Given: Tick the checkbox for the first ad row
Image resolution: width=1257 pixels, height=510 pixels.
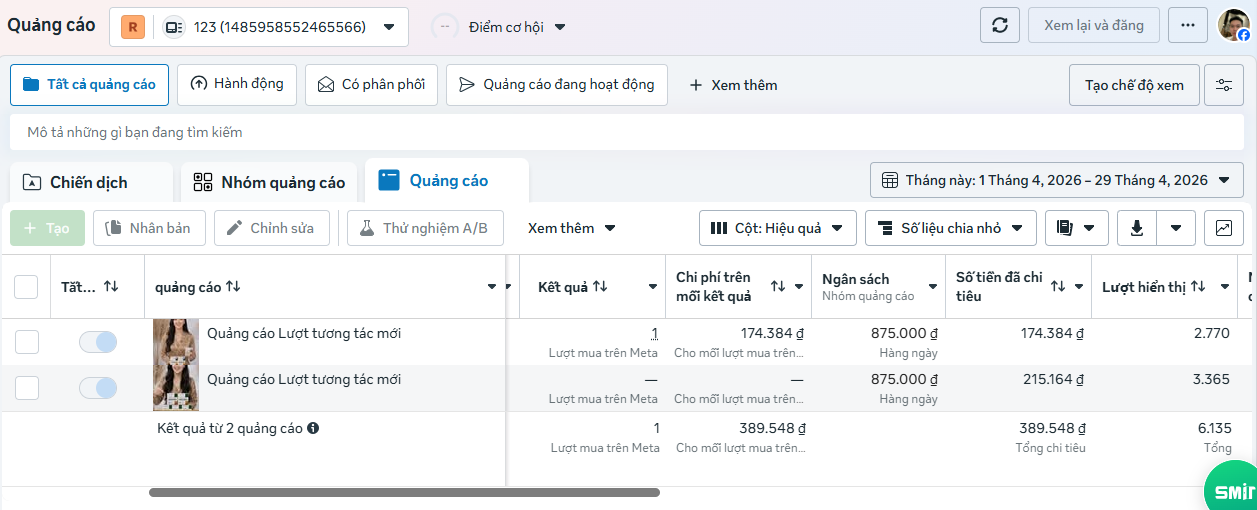Looking at the screenshot, I should coord(27,342).
